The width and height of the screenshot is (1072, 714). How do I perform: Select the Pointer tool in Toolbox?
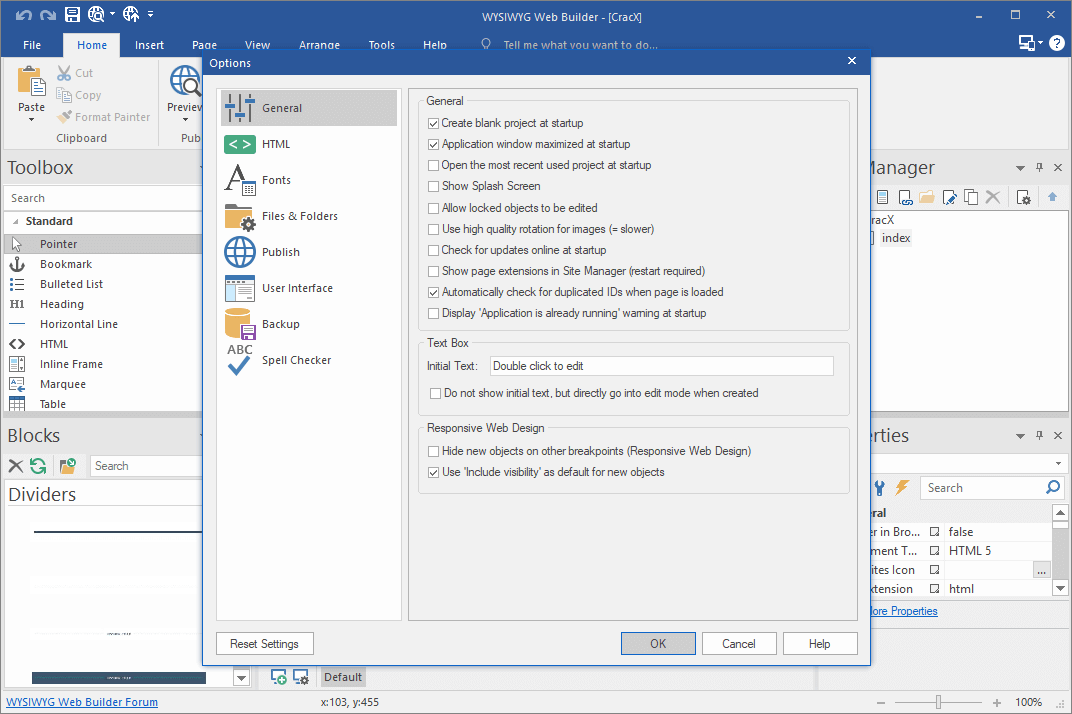coord(103,244)
